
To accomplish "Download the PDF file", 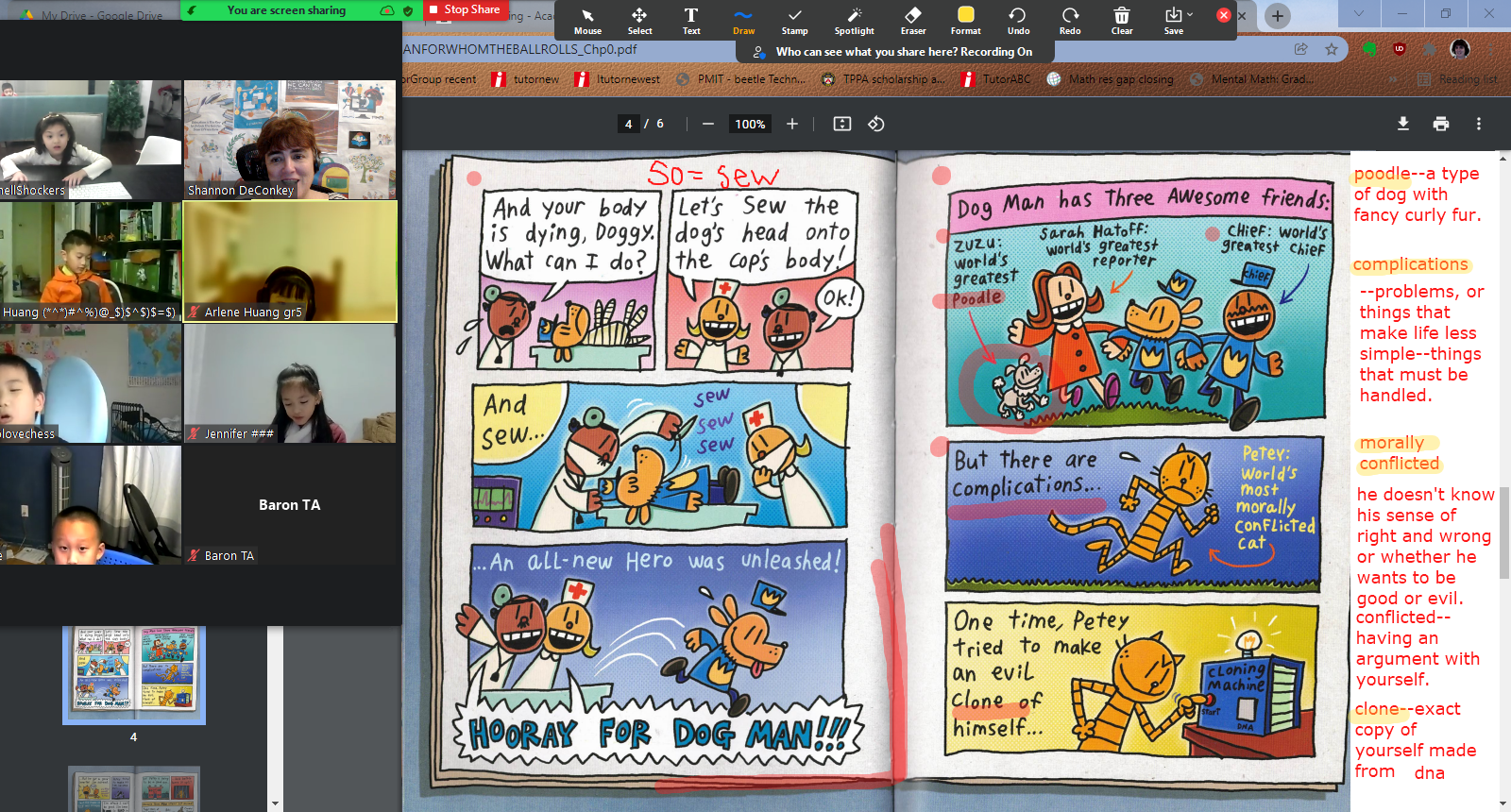I will (x=1403, y=124).
